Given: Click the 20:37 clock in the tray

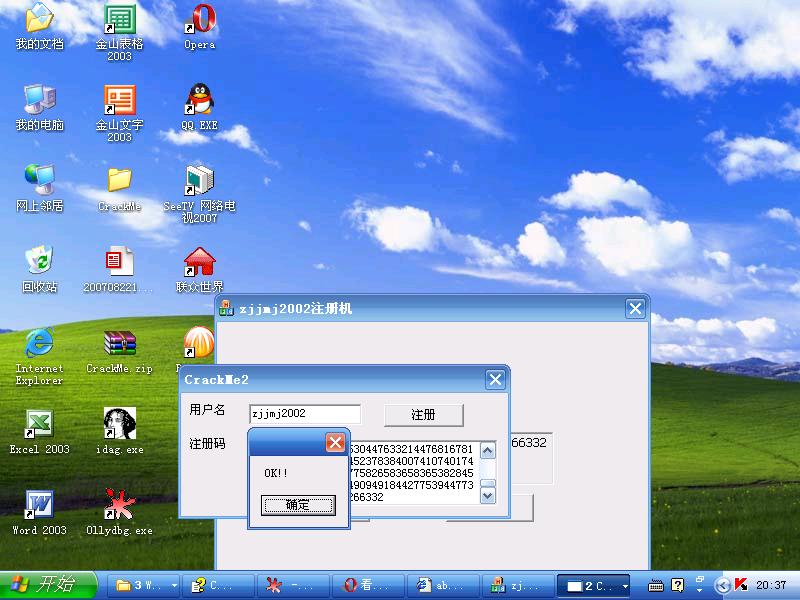Looking at the screenshot, I should tap(771, 585).
